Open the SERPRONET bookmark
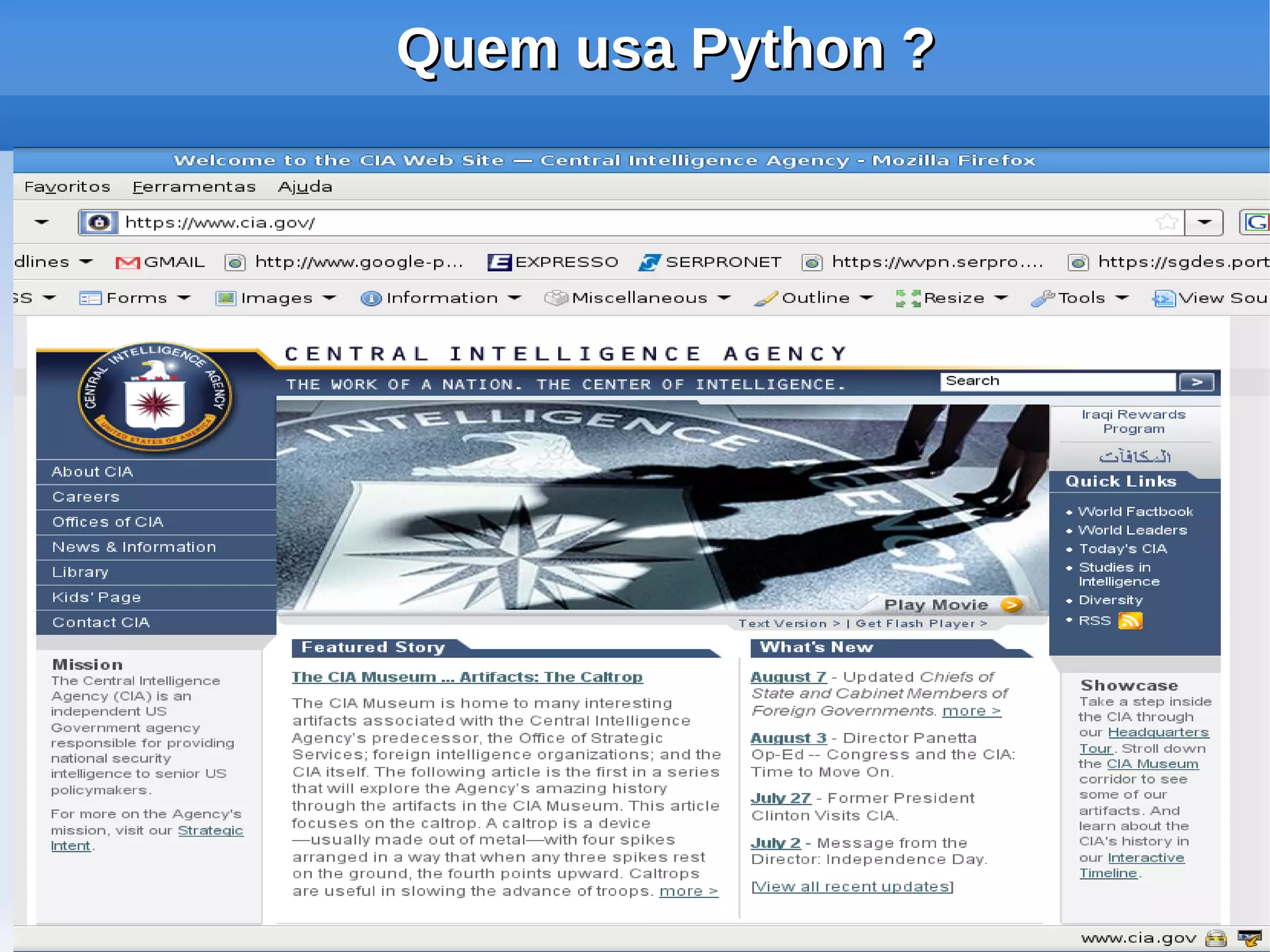Image resolution: width=1270 pixels, height=952 pixels. tap(710, 262)
